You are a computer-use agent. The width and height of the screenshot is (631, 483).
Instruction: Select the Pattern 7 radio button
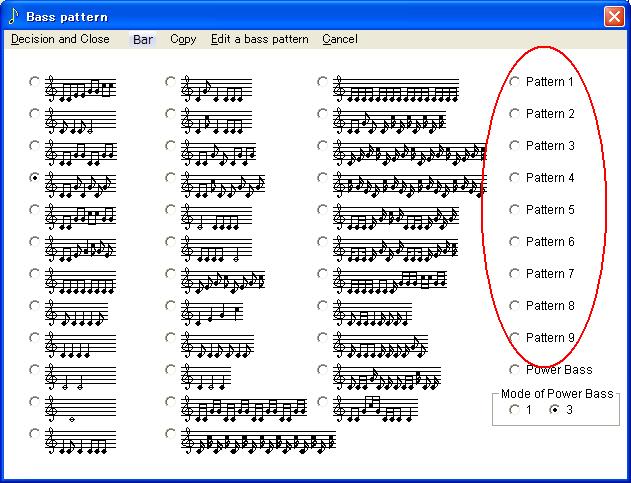(515, 274)
